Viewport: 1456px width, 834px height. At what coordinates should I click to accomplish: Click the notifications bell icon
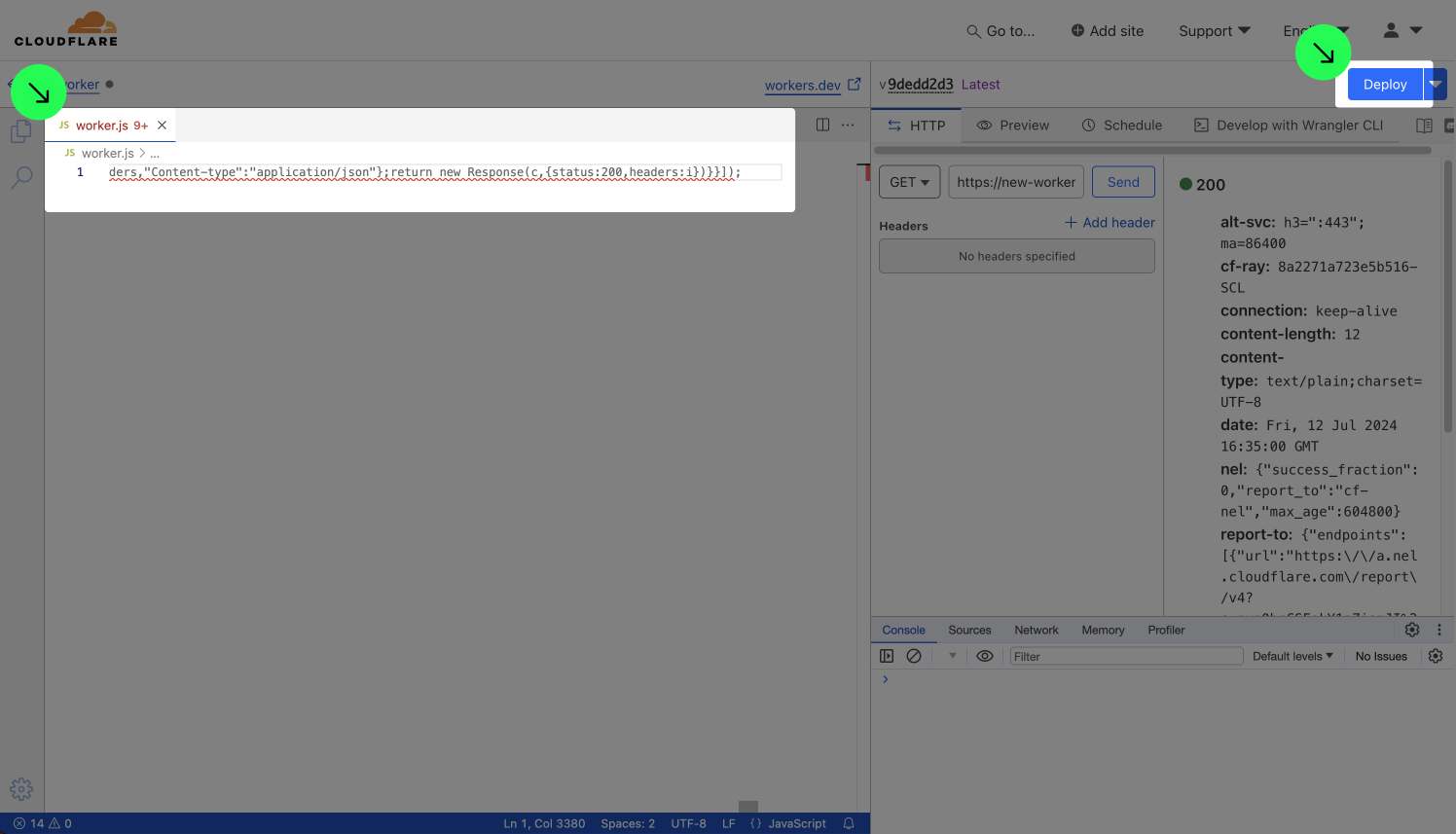click(x=849, y=823)
